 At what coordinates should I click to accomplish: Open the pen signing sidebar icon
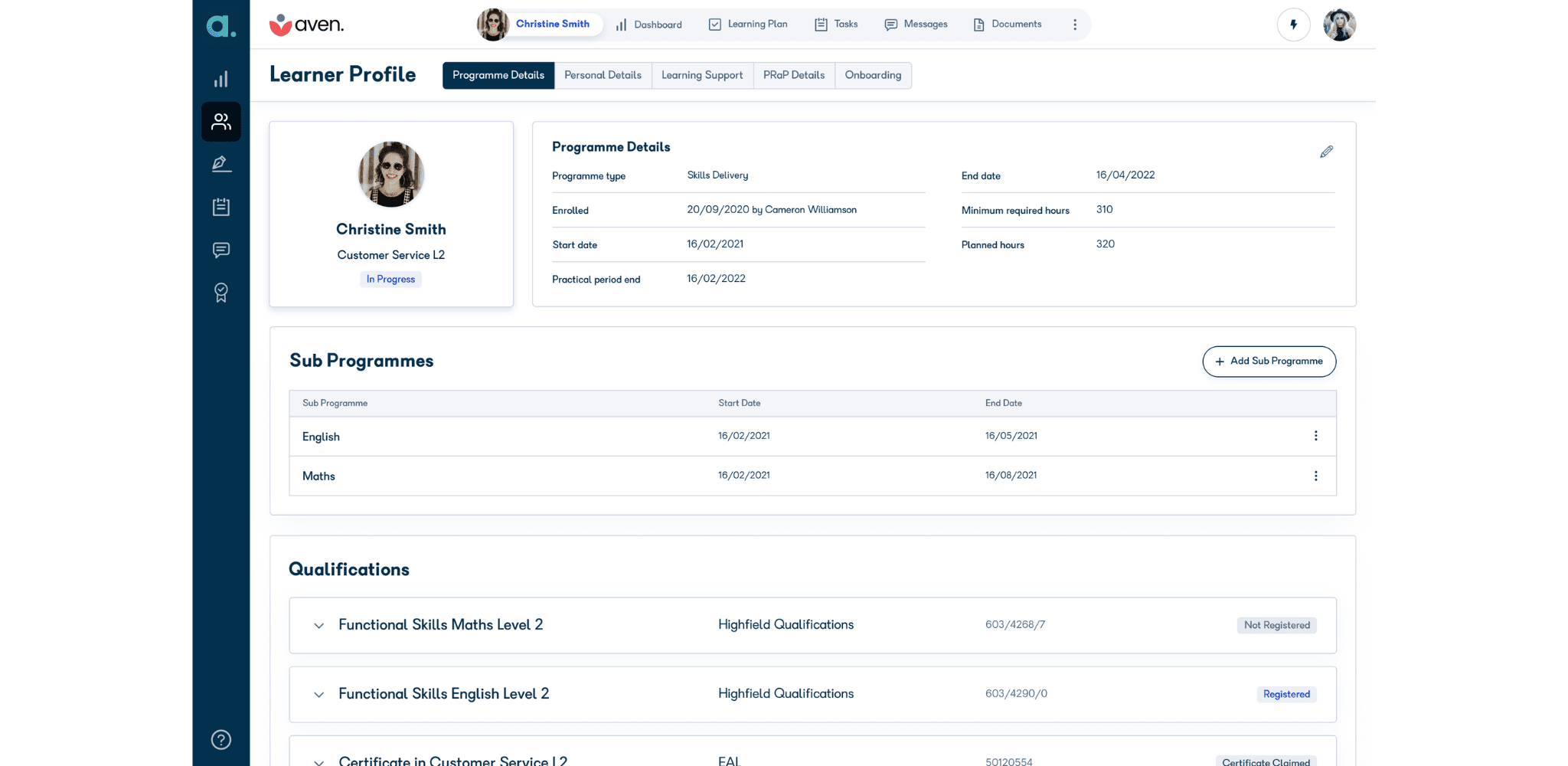coord(221,164)
